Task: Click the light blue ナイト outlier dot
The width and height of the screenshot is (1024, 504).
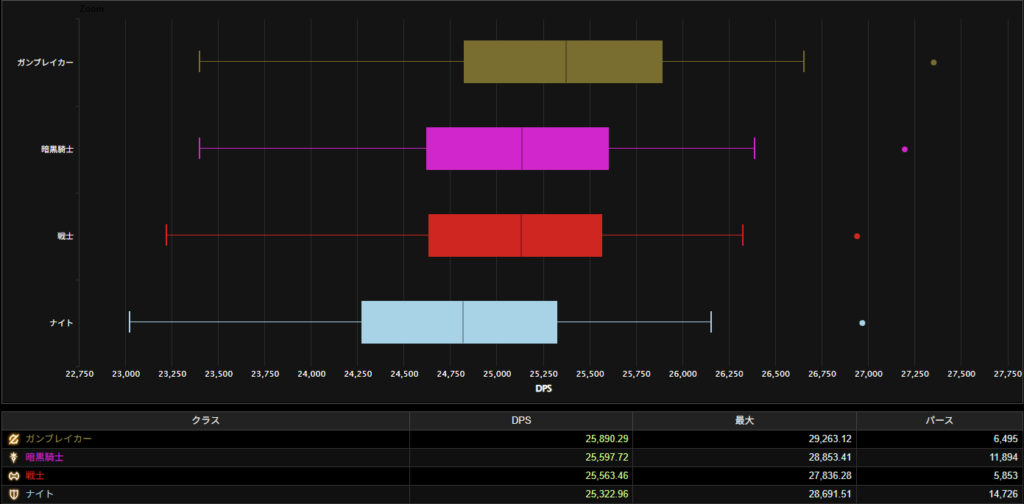Action: [x=862, y=323]
